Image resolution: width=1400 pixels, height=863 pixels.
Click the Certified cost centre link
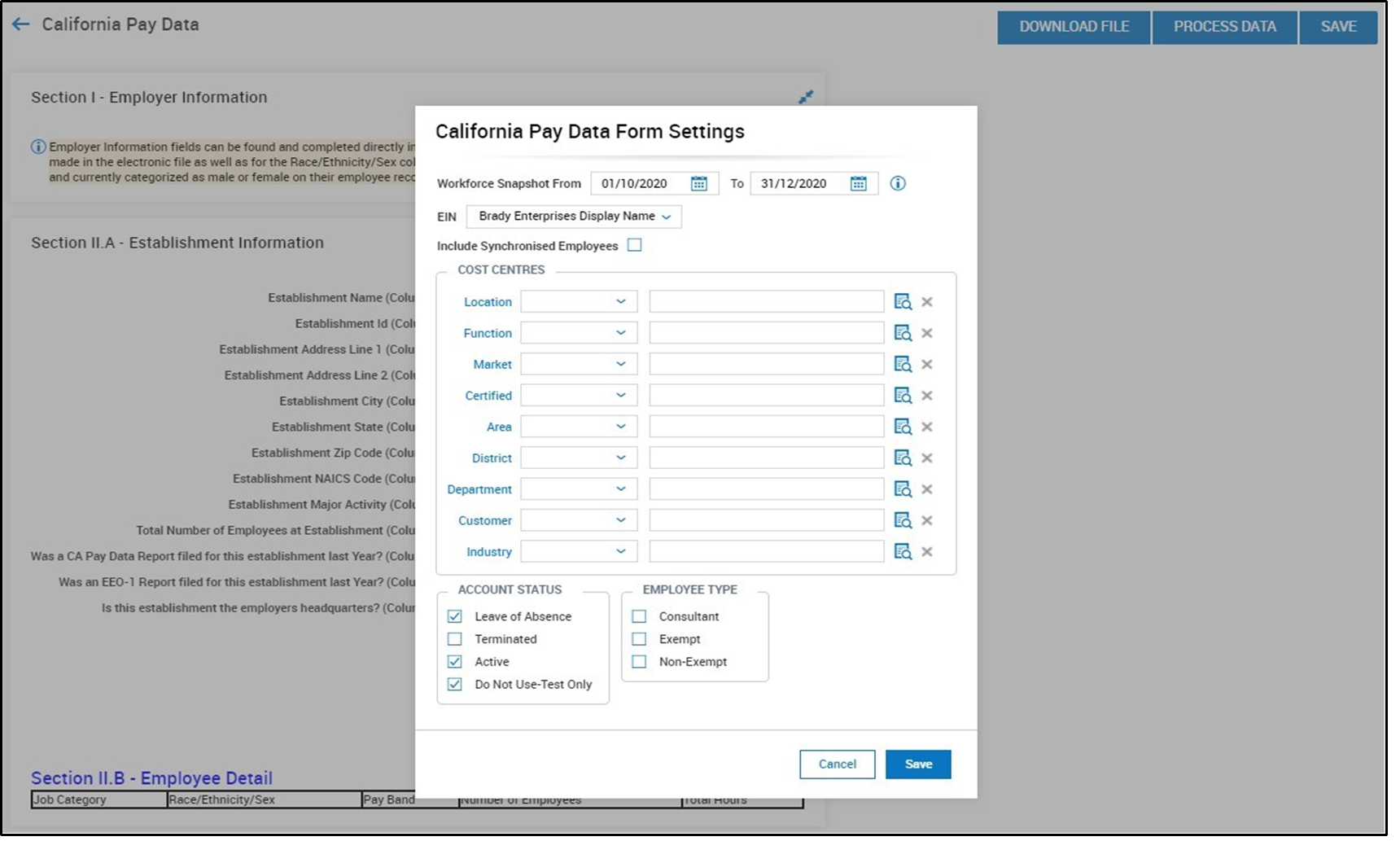(488, 396)
